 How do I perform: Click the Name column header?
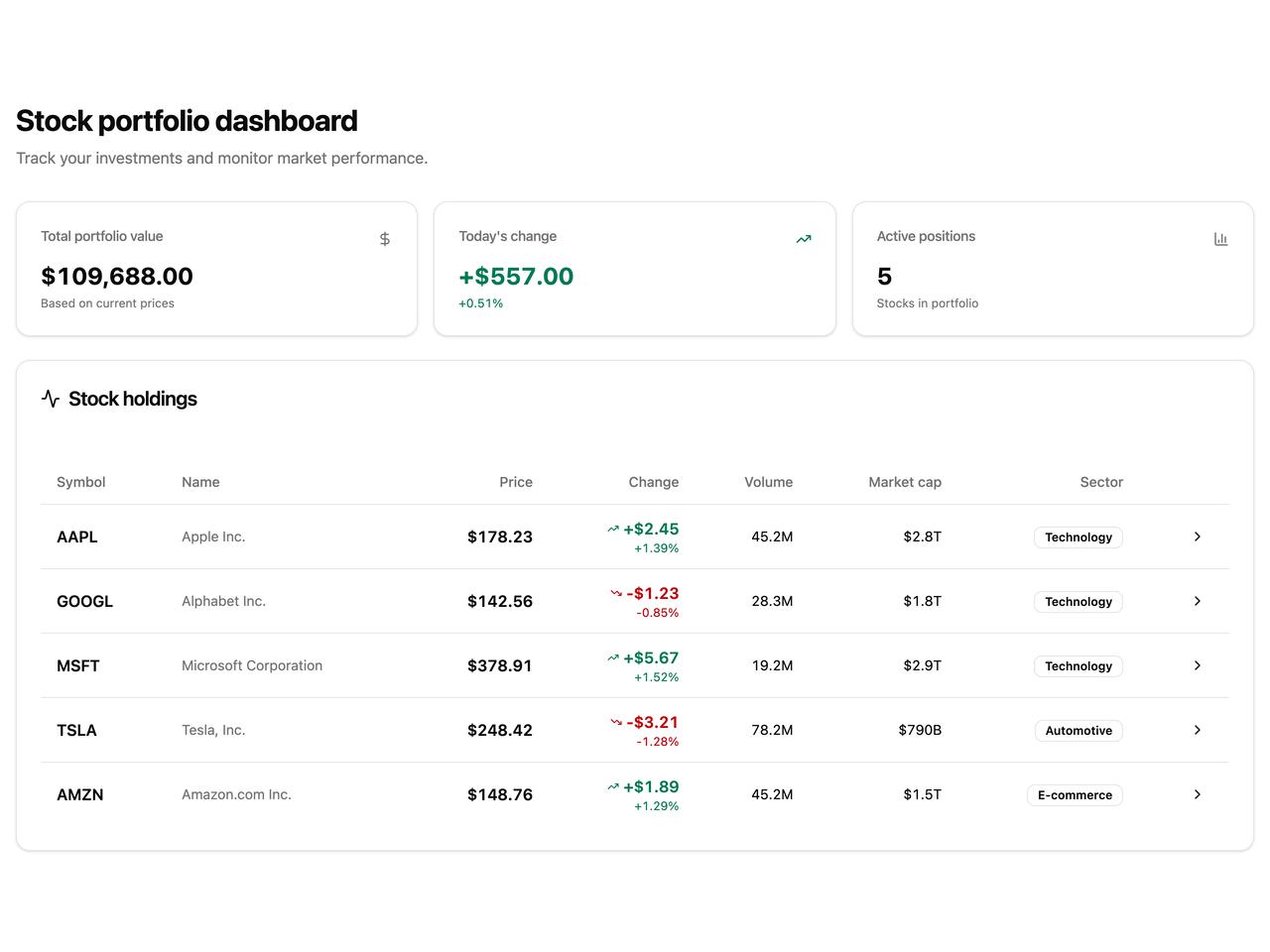pos(200,482)
